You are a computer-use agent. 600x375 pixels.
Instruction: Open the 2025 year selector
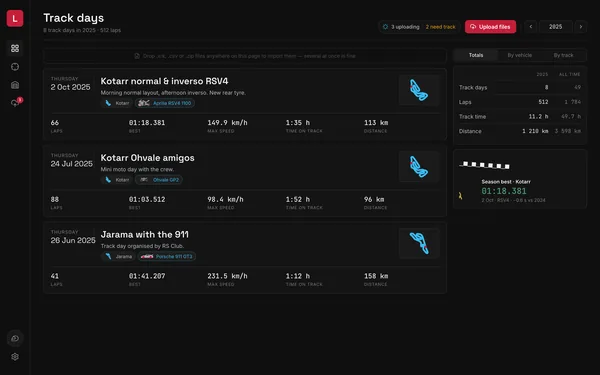[556, 27]
